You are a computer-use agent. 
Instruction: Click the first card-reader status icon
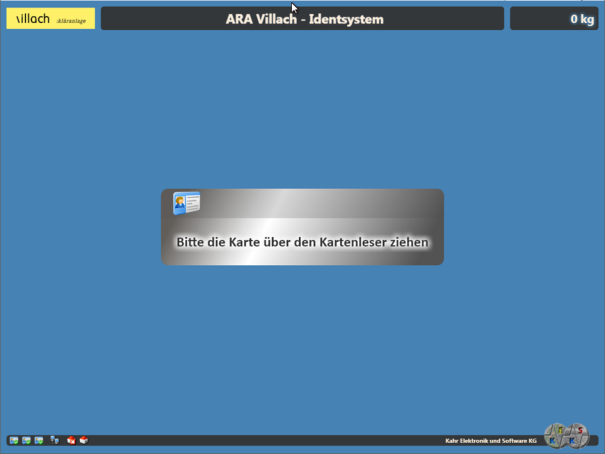coord(14,440)
